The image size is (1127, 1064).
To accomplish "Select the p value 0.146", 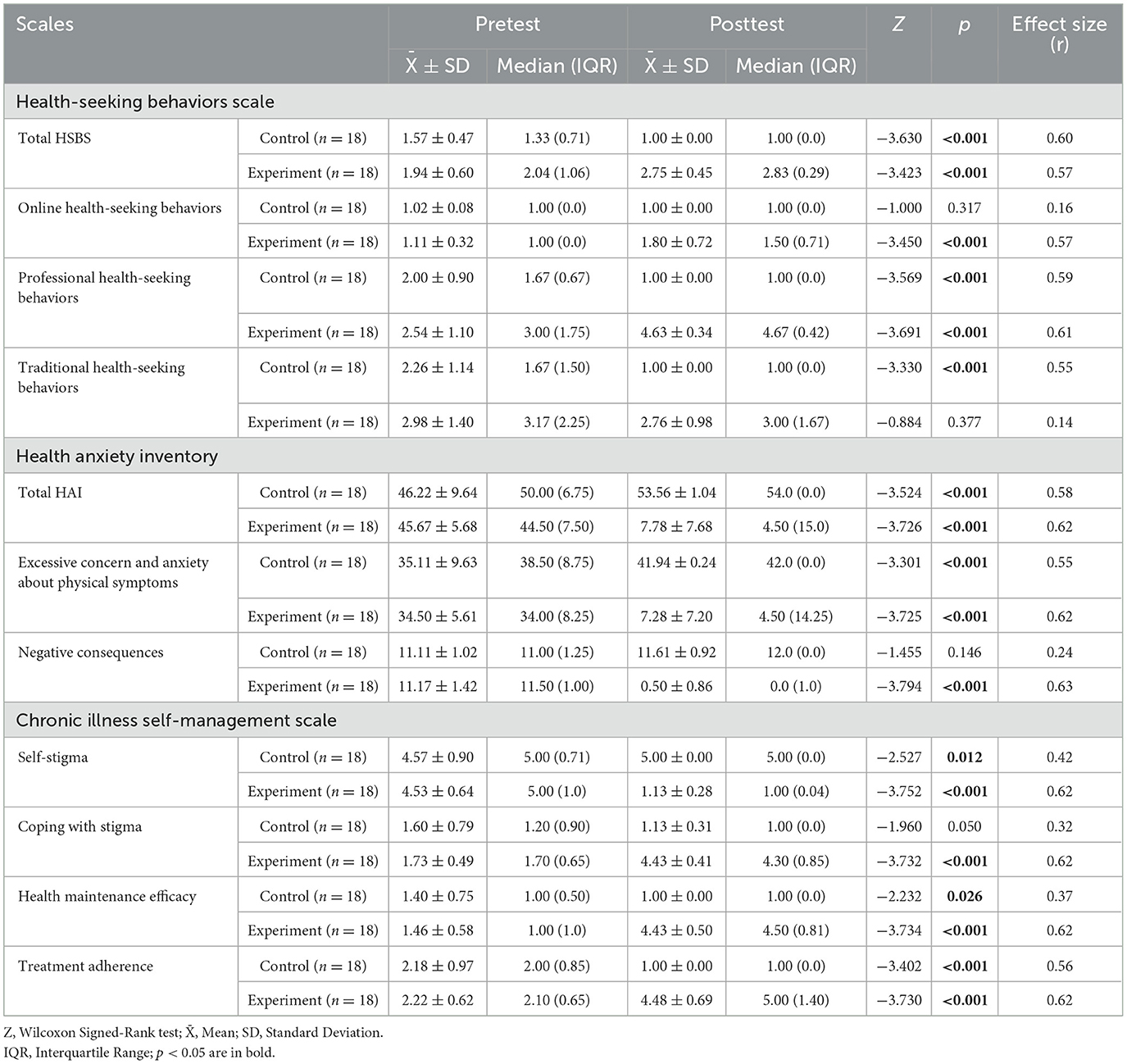I will click(965, 652).
